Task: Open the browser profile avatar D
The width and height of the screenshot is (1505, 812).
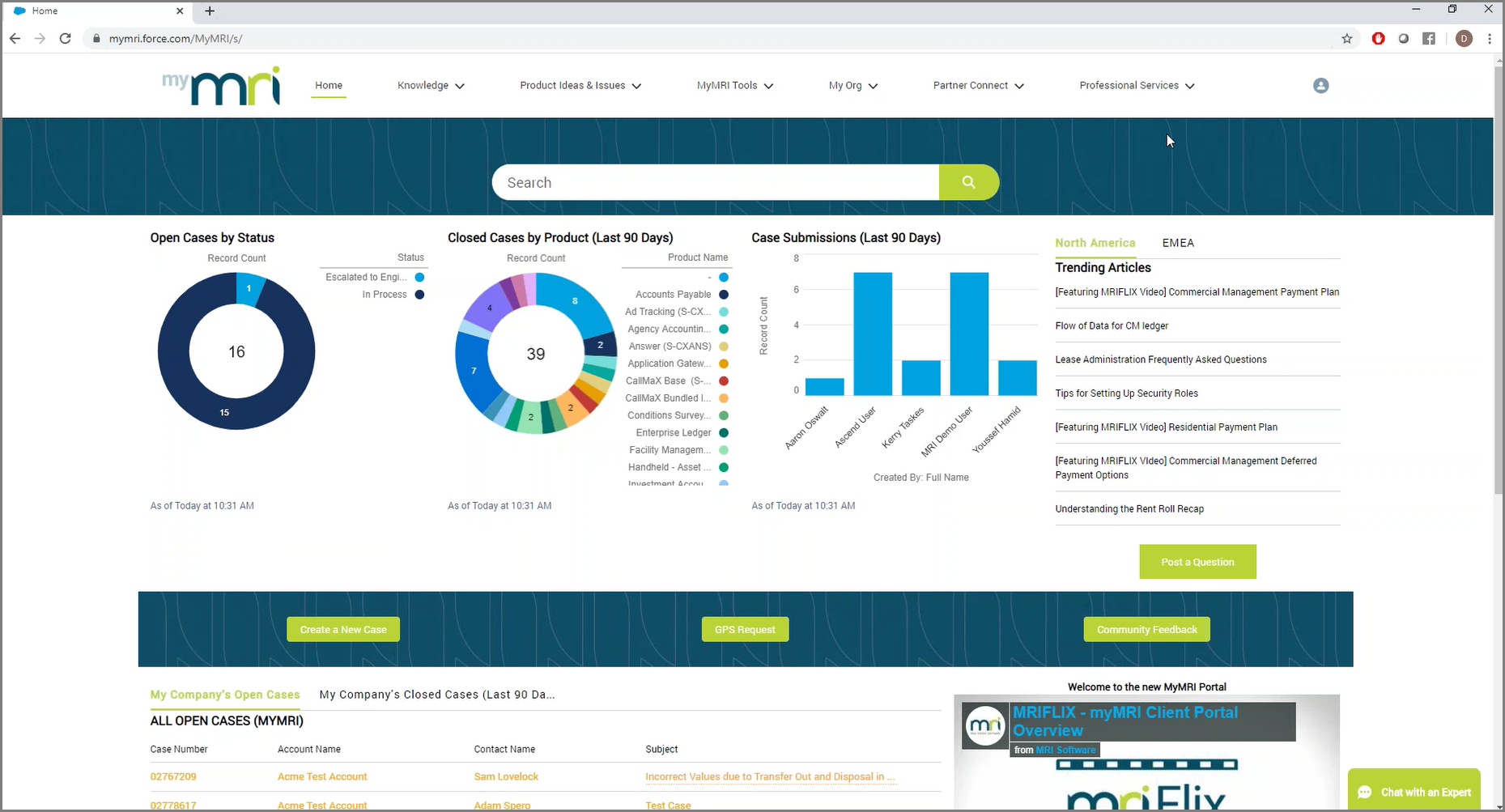Action: point(1464,38)
